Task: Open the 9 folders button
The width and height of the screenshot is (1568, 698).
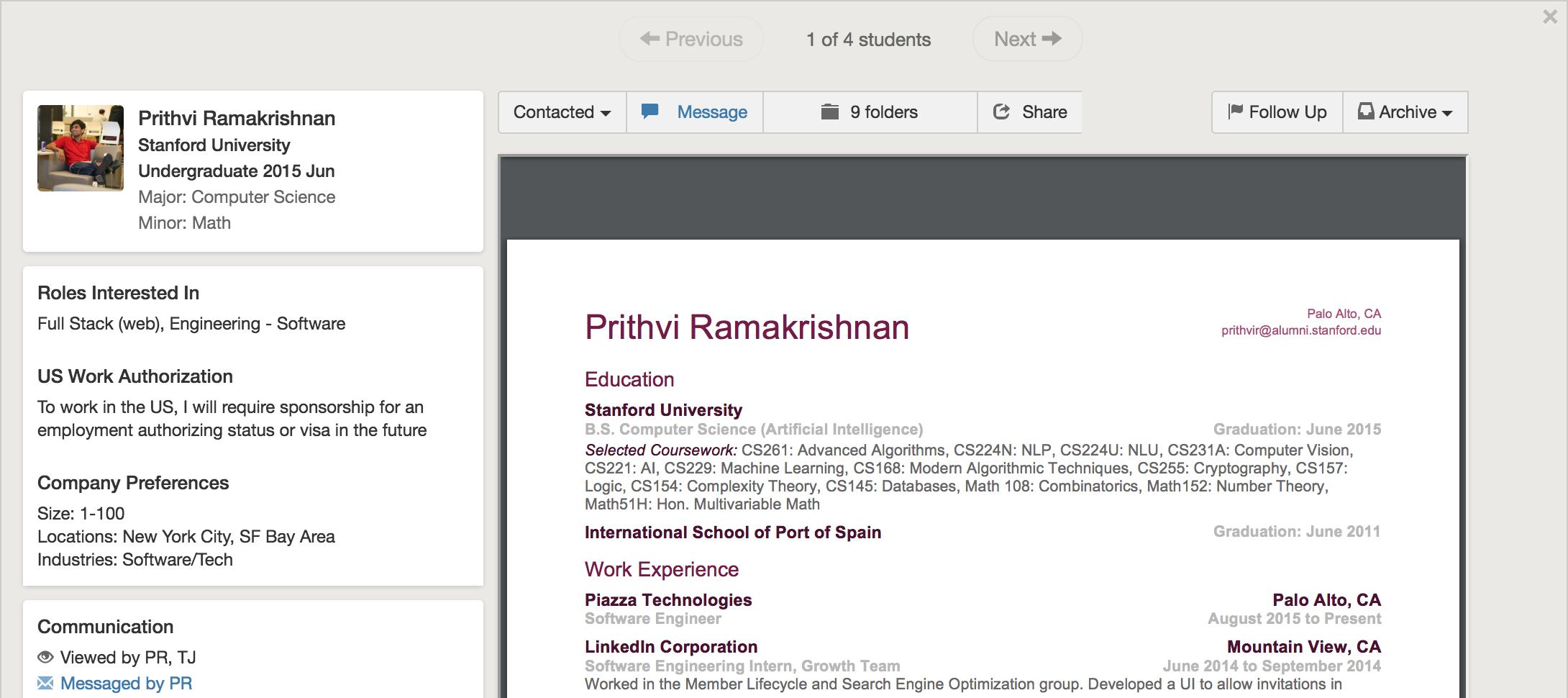Action: [870, 112]
